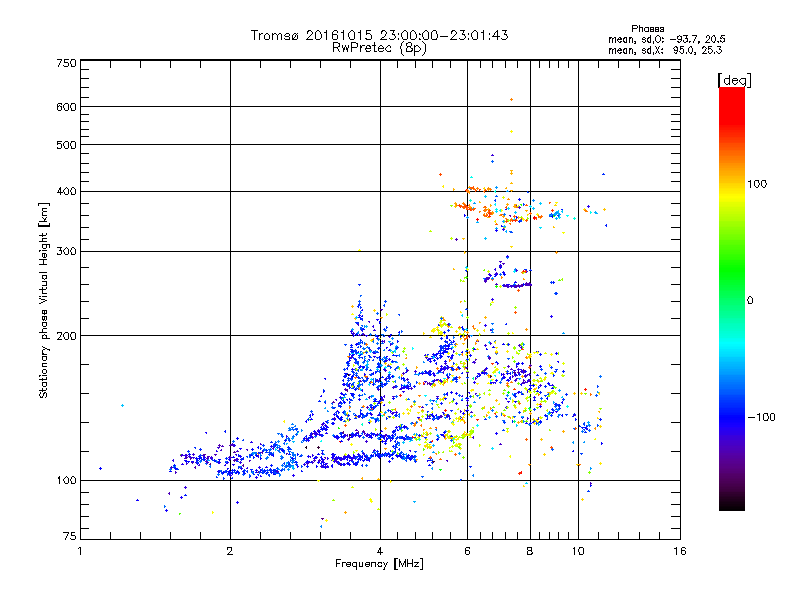Click the 'mean, sd,O: -93.7, 20.5' text
Screen dimensions: 800x600
point(667,39)
